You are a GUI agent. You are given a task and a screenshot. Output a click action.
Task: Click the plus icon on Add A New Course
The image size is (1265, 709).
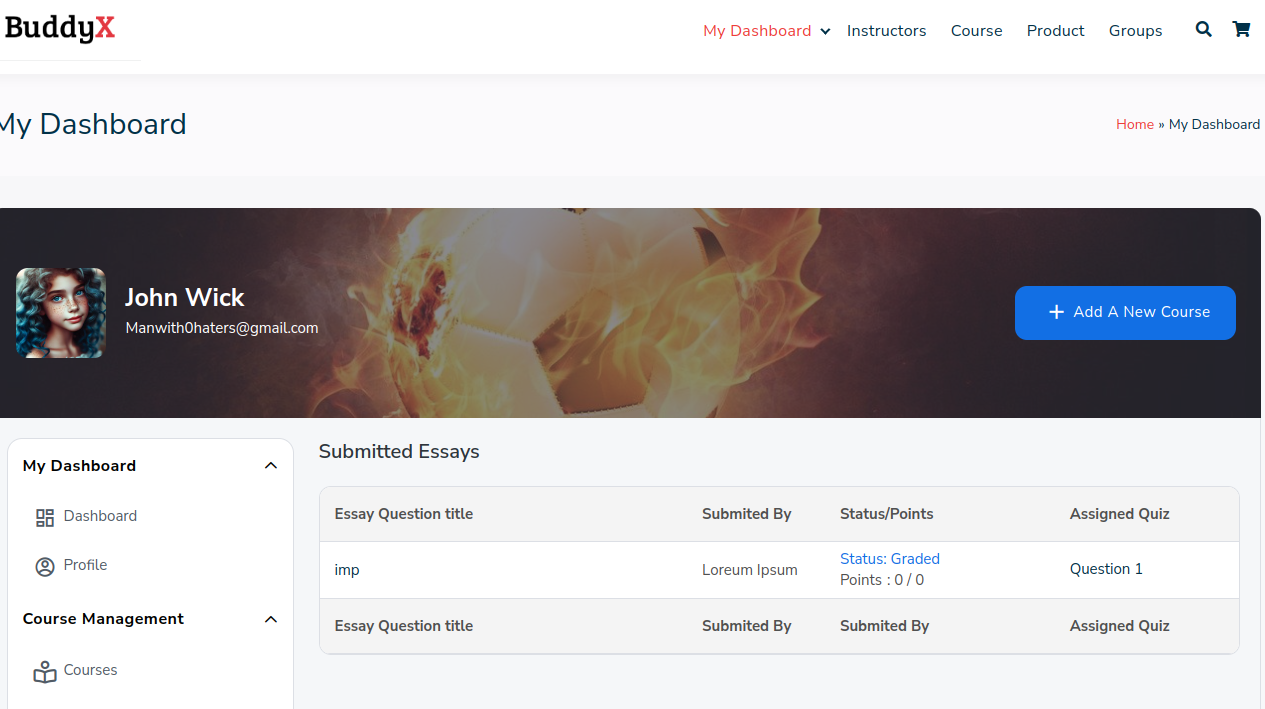[1056, 313]
